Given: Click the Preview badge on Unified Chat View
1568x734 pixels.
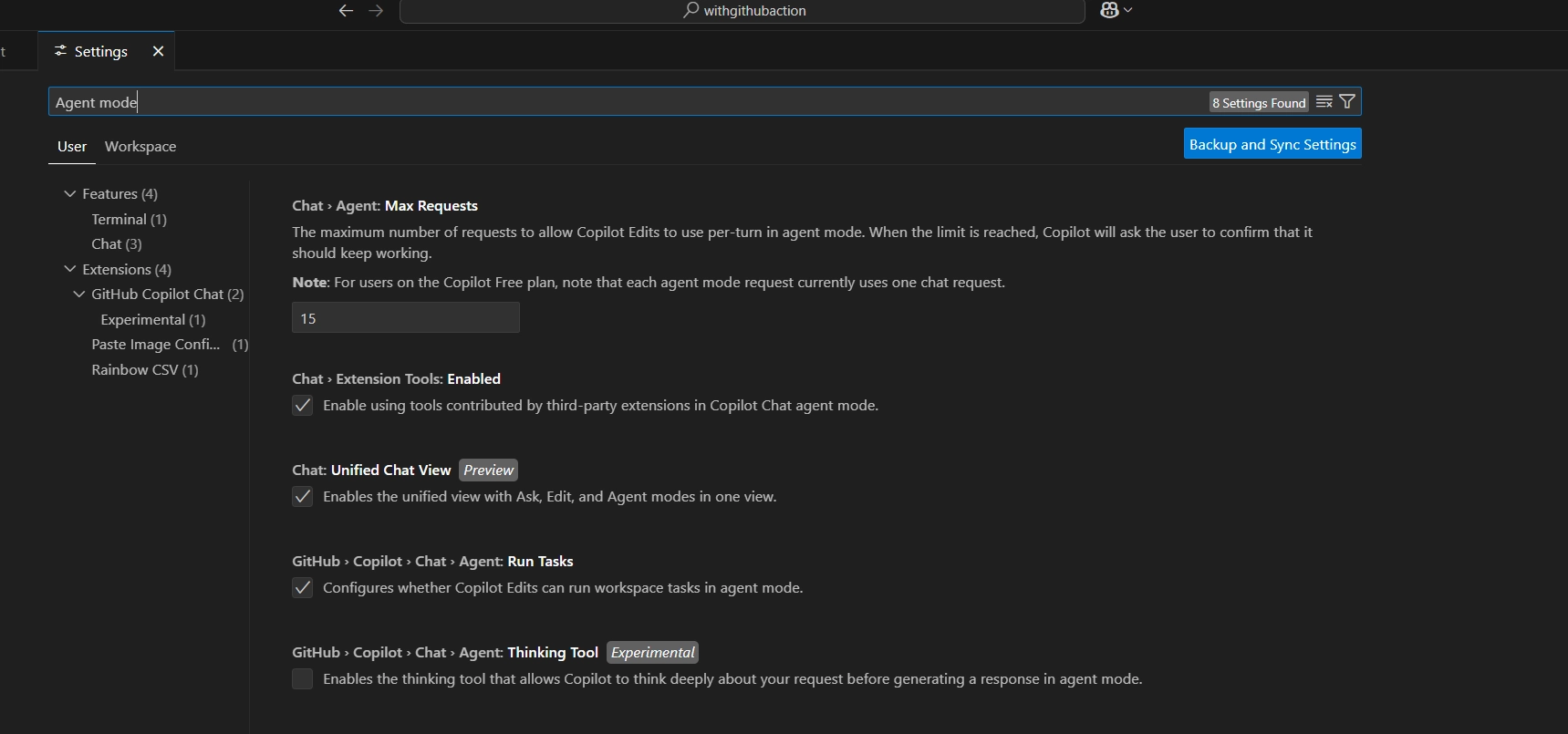Looking at the screenshot, I should [x=488, y=470].
